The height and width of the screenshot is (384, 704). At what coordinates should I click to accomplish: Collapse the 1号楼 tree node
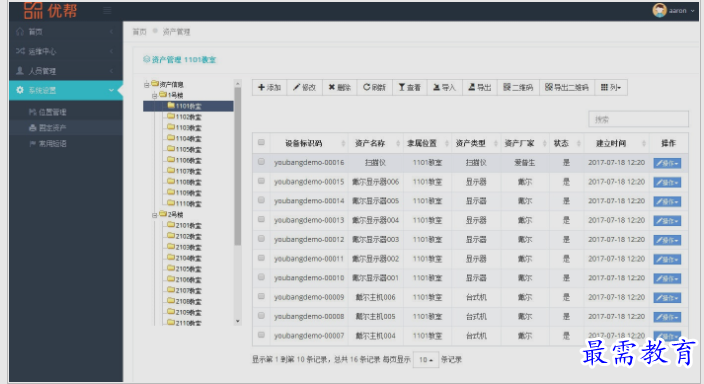point(154,95)
